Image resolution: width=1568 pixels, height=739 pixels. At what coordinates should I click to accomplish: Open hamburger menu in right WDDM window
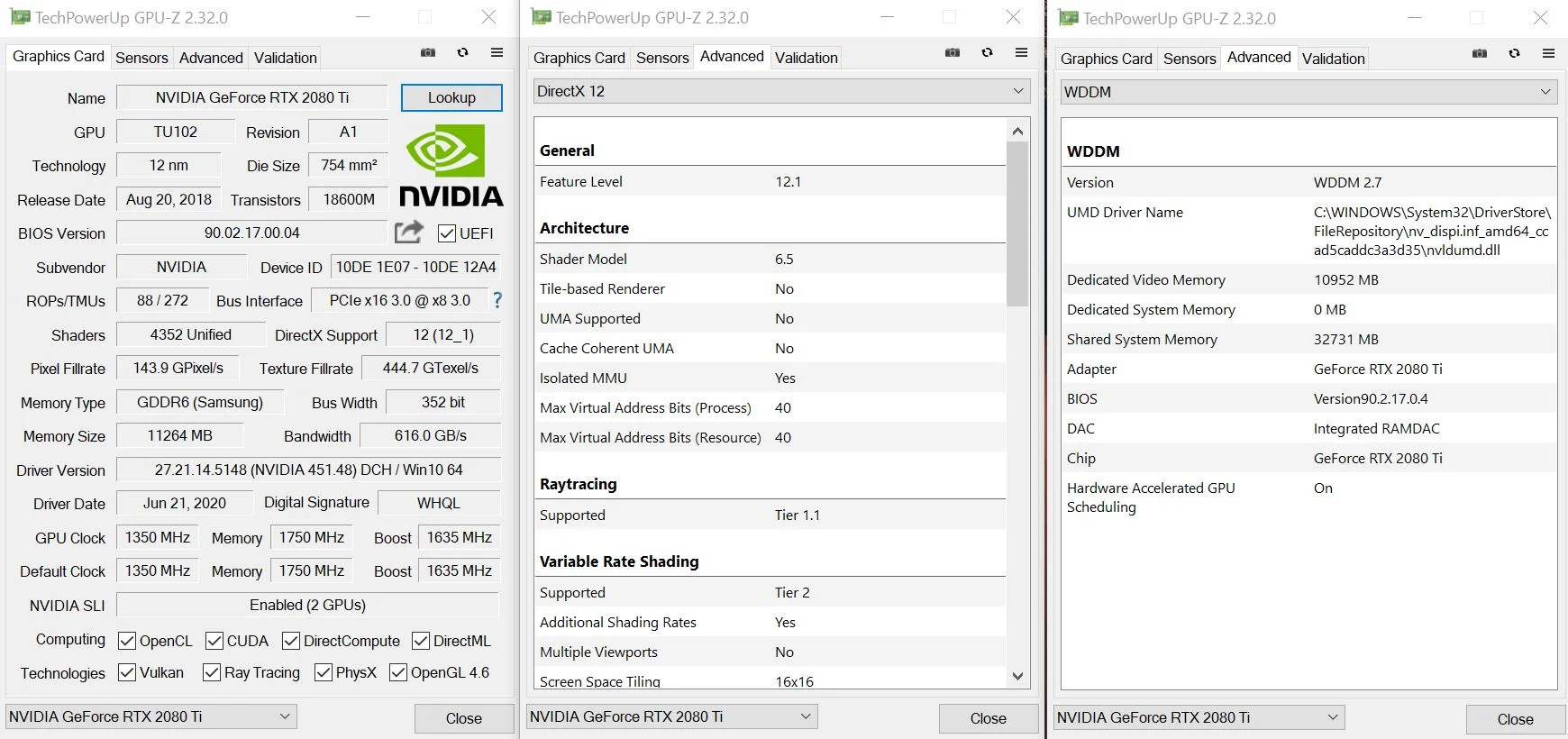click(1548, 54)
